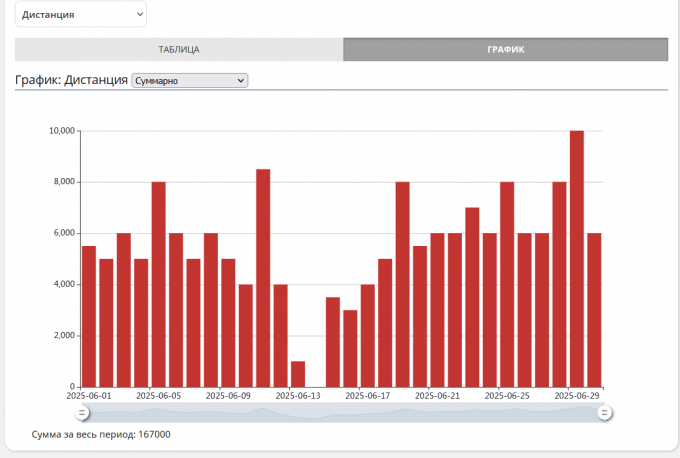
Task: Click the 2025-06-17 axis date label
Action: click(x=367, y=396)
